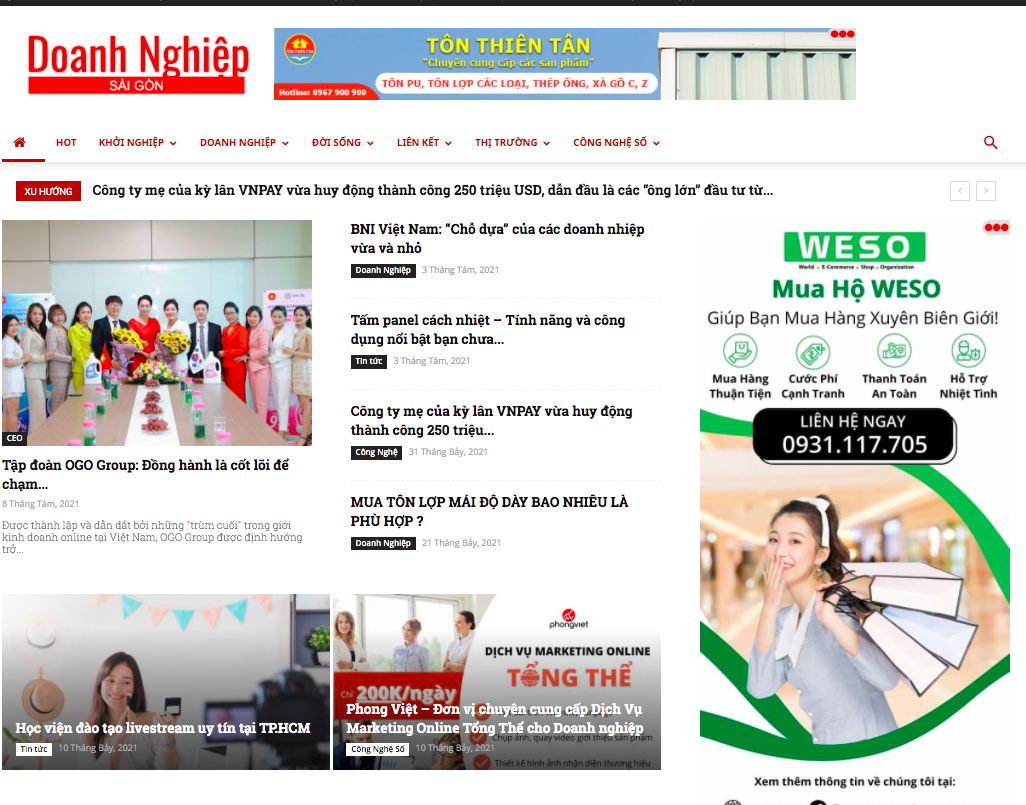1026x805 pixels.
Task: Open the HOT menu item
Action: pos(66,143)
